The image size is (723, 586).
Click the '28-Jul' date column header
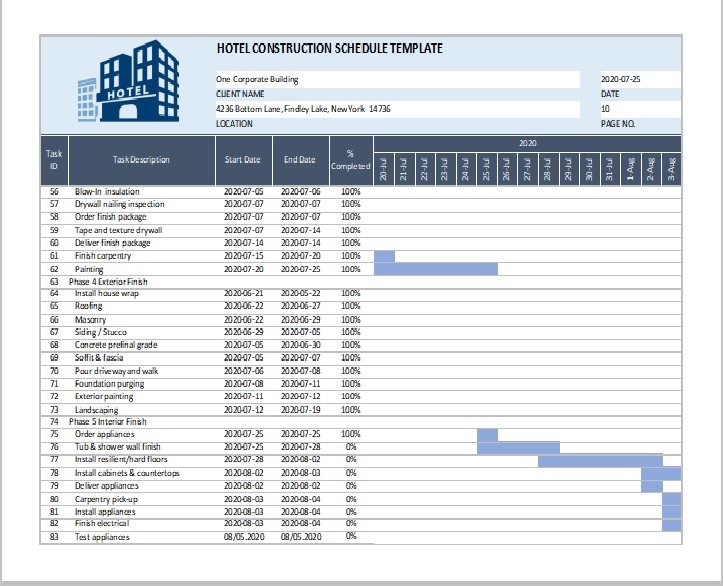point(548,169)
